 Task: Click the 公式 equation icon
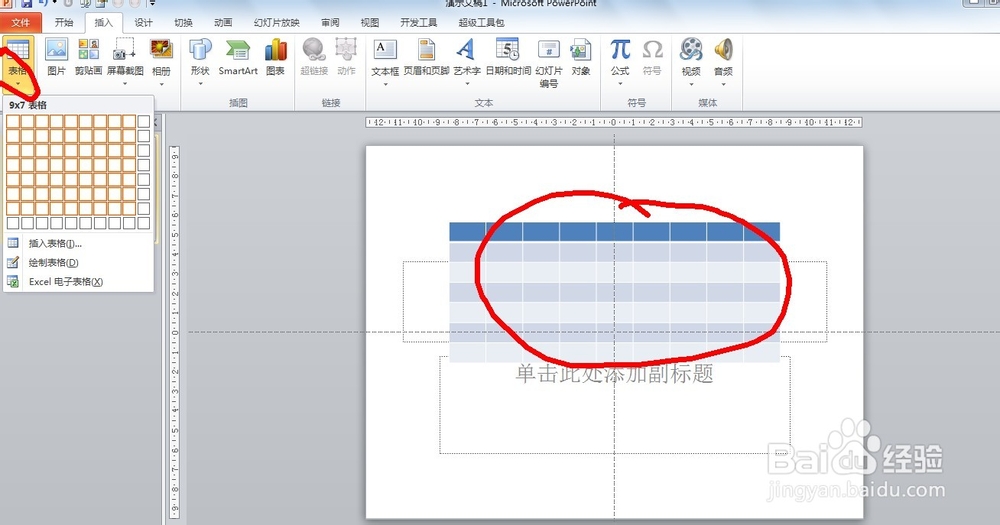click(x=620, y=52)
